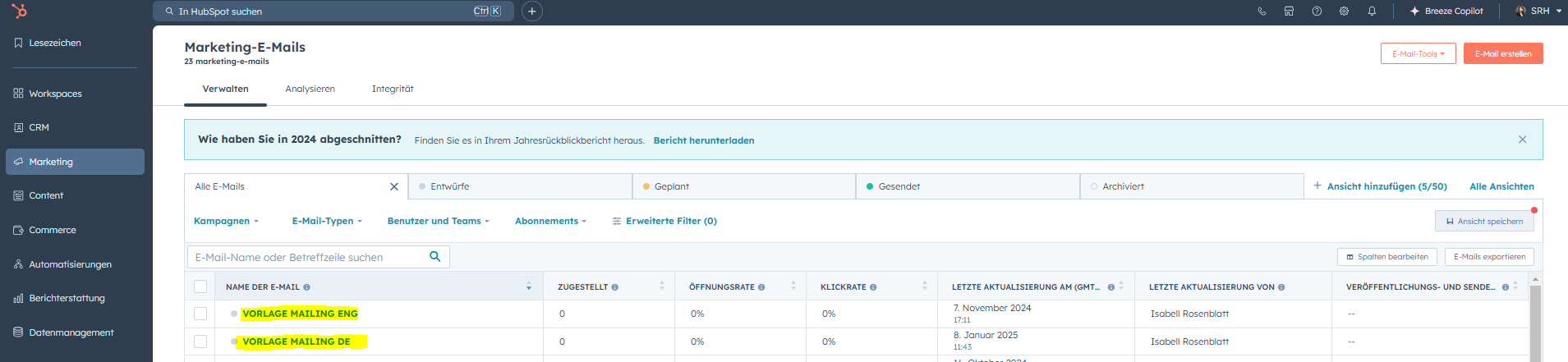This screenshot has height=362, width=1568.
Task: Click the email name search field
Action: pyautogui.click(x=308, y=257)
